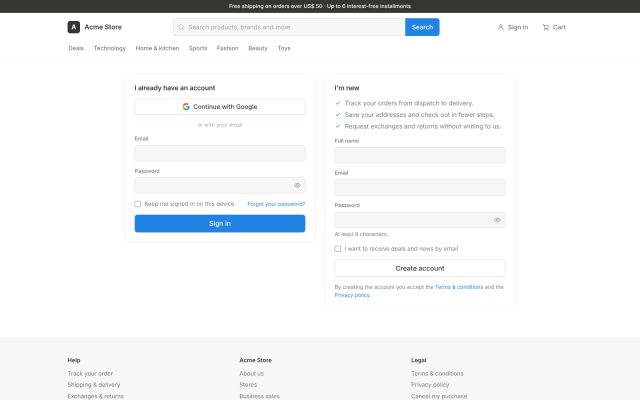Open Track your order footer link
The image size is (640, 400).
(x=90, y=373)
